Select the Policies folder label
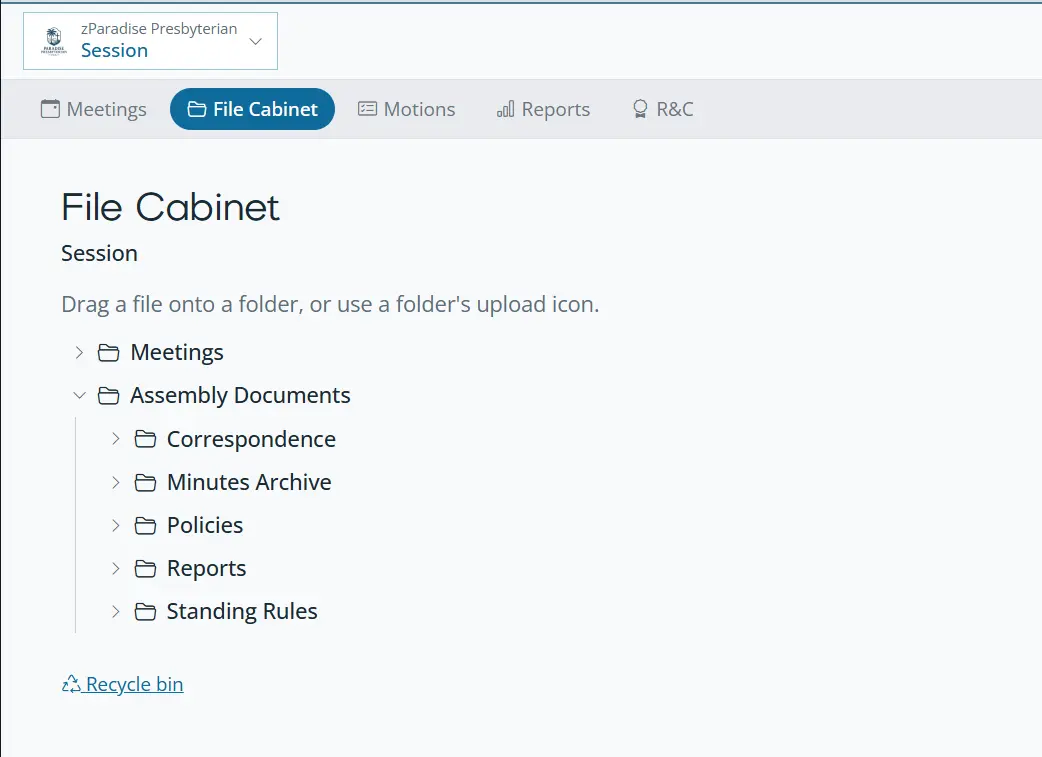Screen dimensions: 1042x757 [x=205, y=525]
